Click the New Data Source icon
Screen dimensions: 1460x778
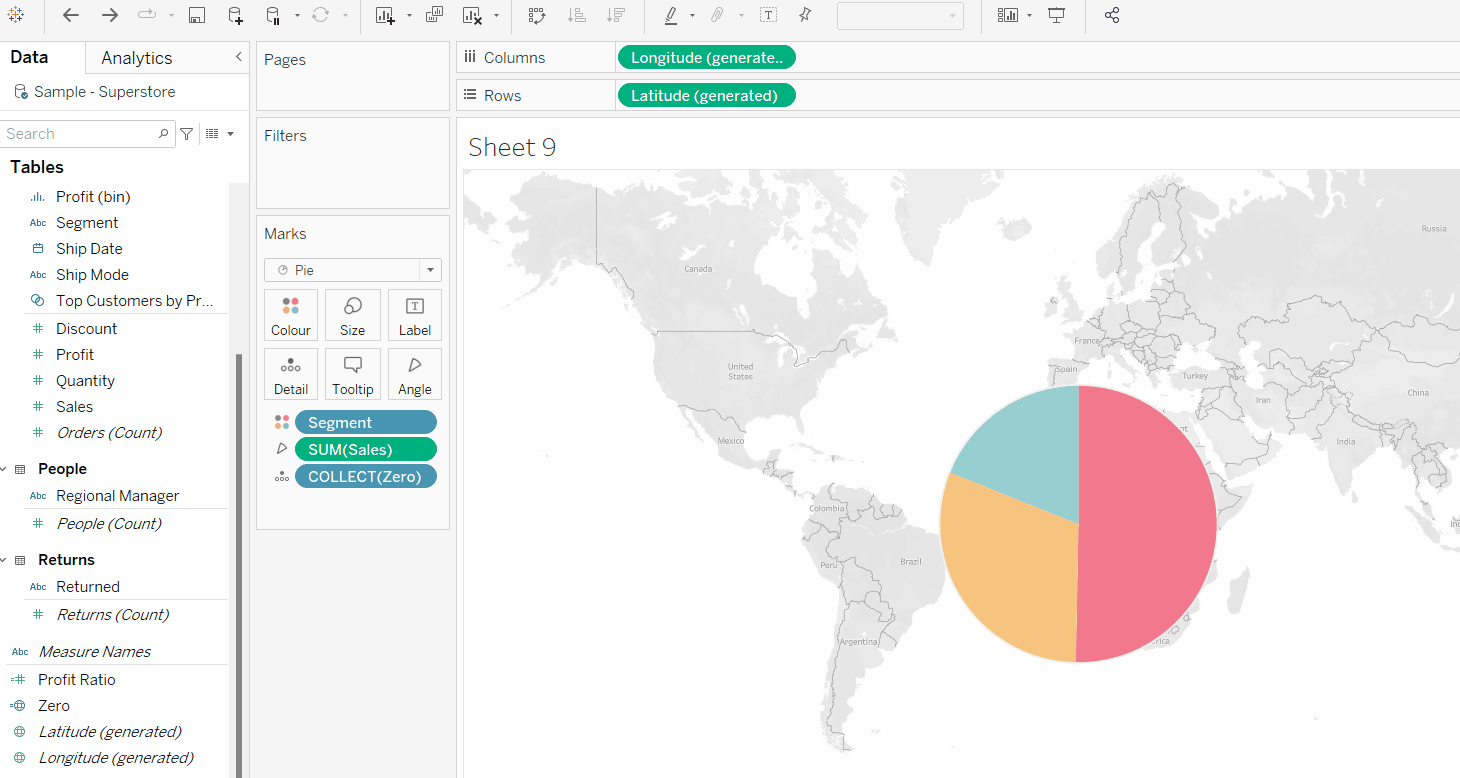click(x=235, y=15)
